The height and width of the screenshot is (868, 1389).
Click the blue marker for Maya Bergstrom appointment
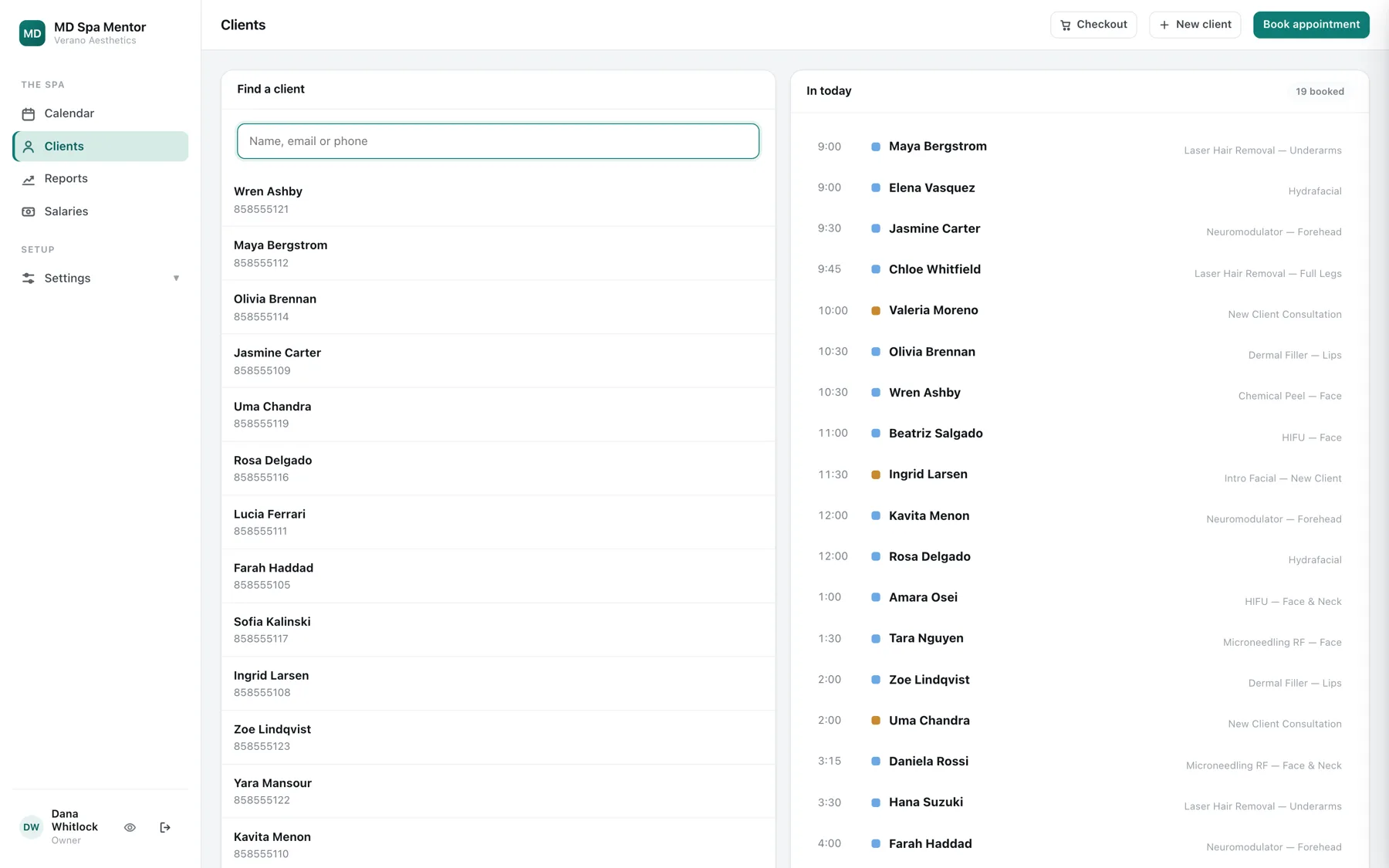coord(876,147)
